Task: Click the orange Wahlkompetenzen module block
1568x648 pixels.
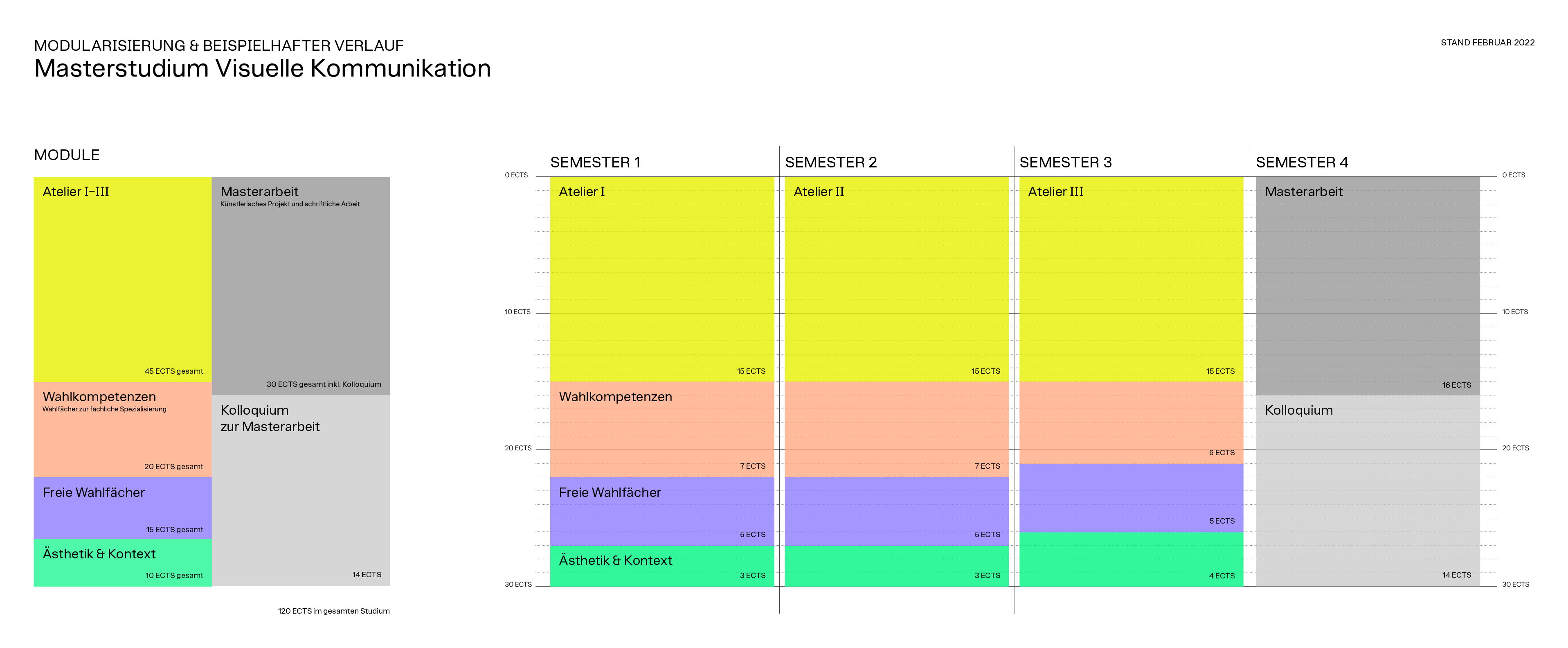Action: [122, 429]
